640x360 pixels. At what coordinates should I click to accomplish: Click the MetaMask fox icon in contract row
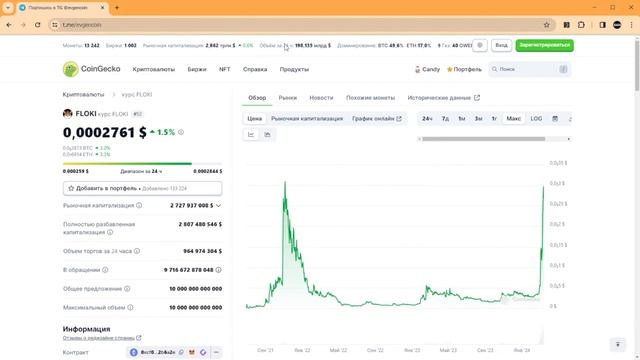coord(192,352)
